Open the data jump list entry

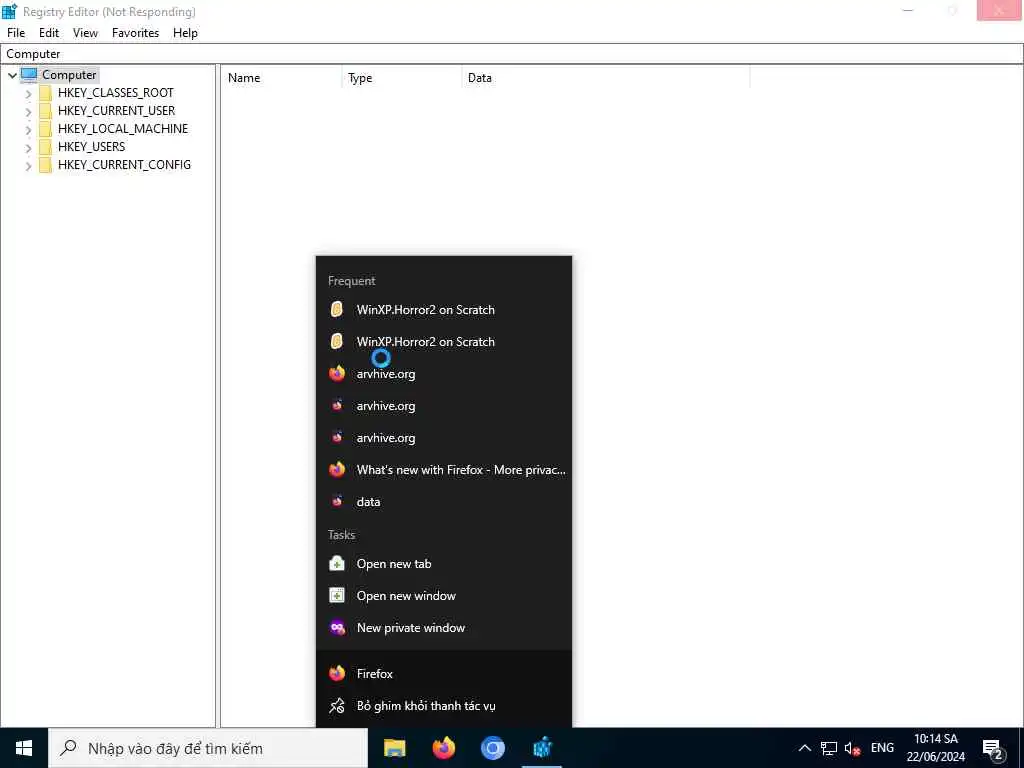444,502
